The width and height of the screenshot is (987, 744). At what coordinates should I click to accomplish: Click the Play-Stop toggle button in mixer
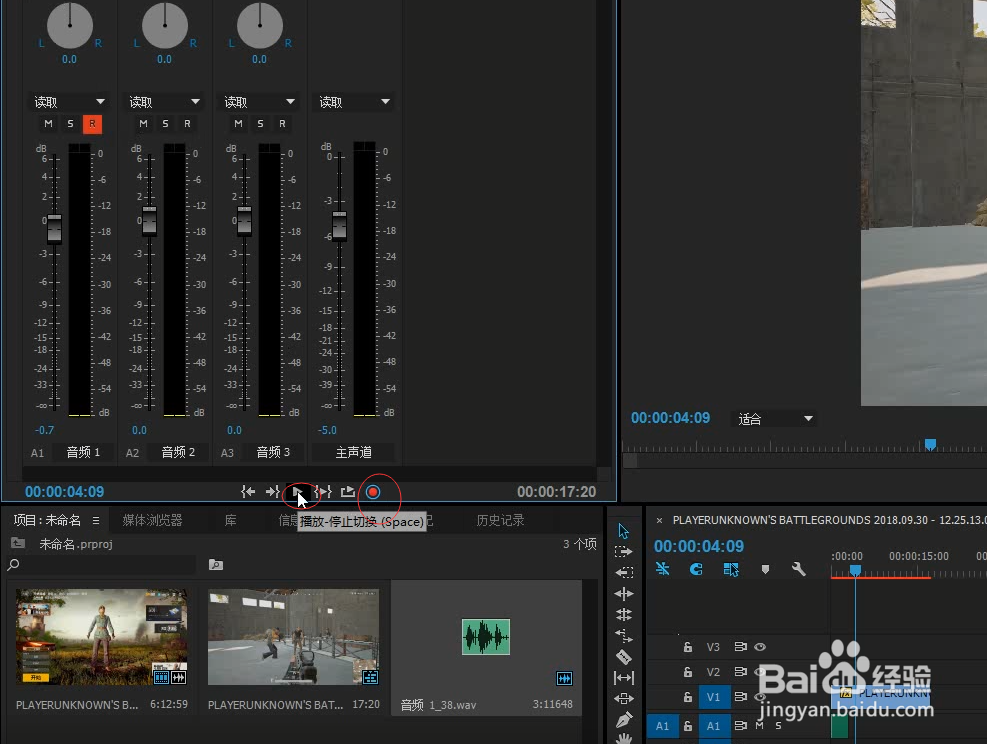298,492
